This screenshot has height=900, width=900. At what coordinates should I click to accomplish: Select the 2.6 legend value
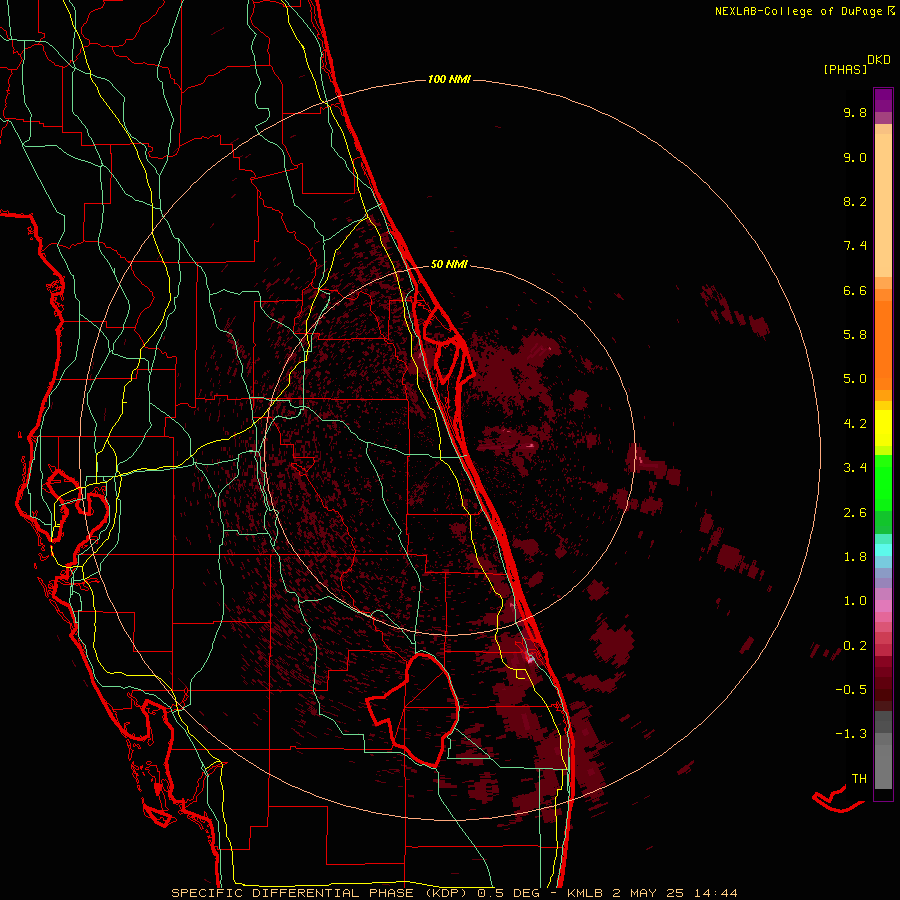[855, 513]
